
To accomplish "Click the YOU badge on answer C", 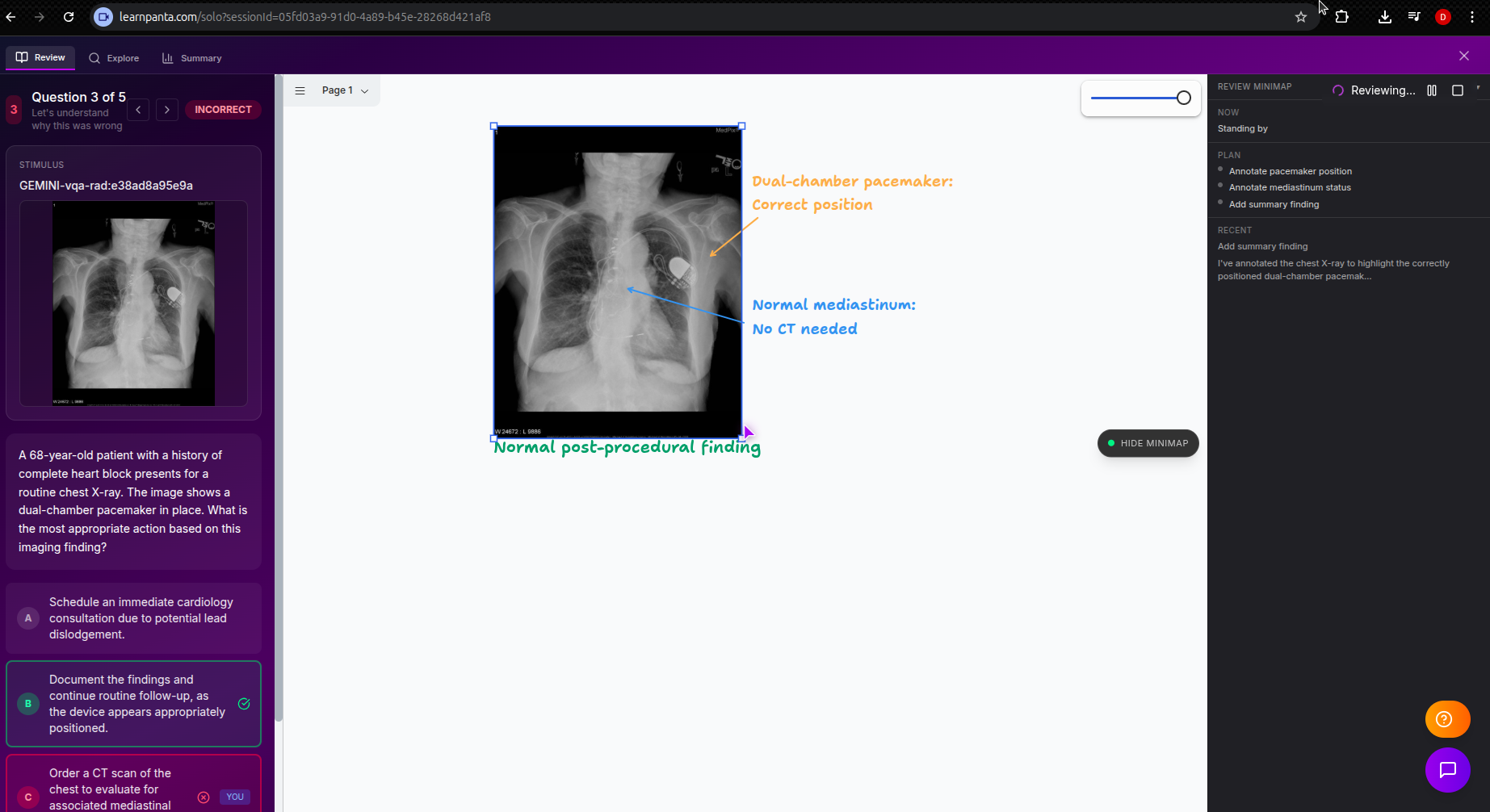I will [235, 797].
